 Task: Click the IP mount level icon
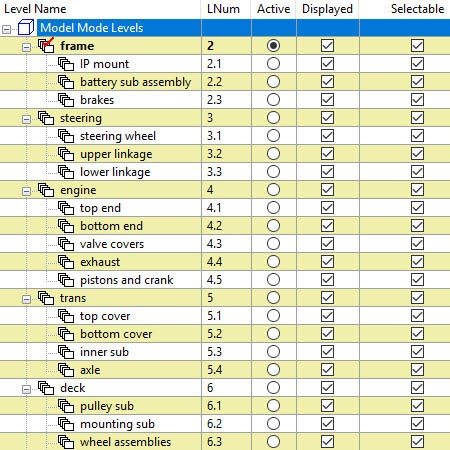(x=66, y=64)
